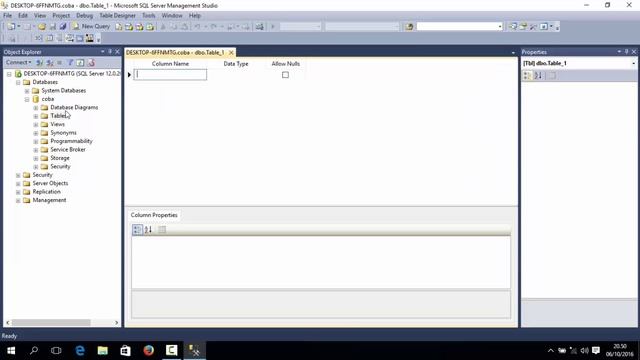Click the Analysis Services DMX Query icon

point(140,27)
